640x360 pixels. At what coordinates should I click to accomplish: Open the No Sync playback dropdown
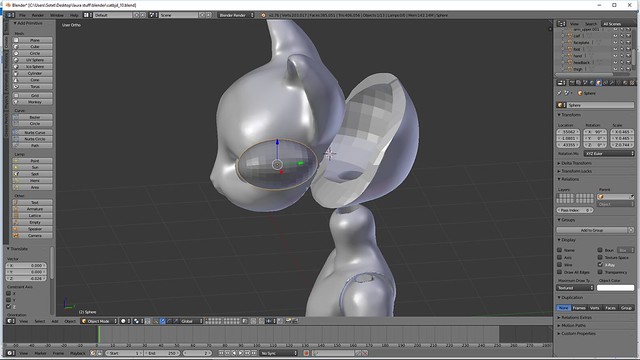[278, 353]
